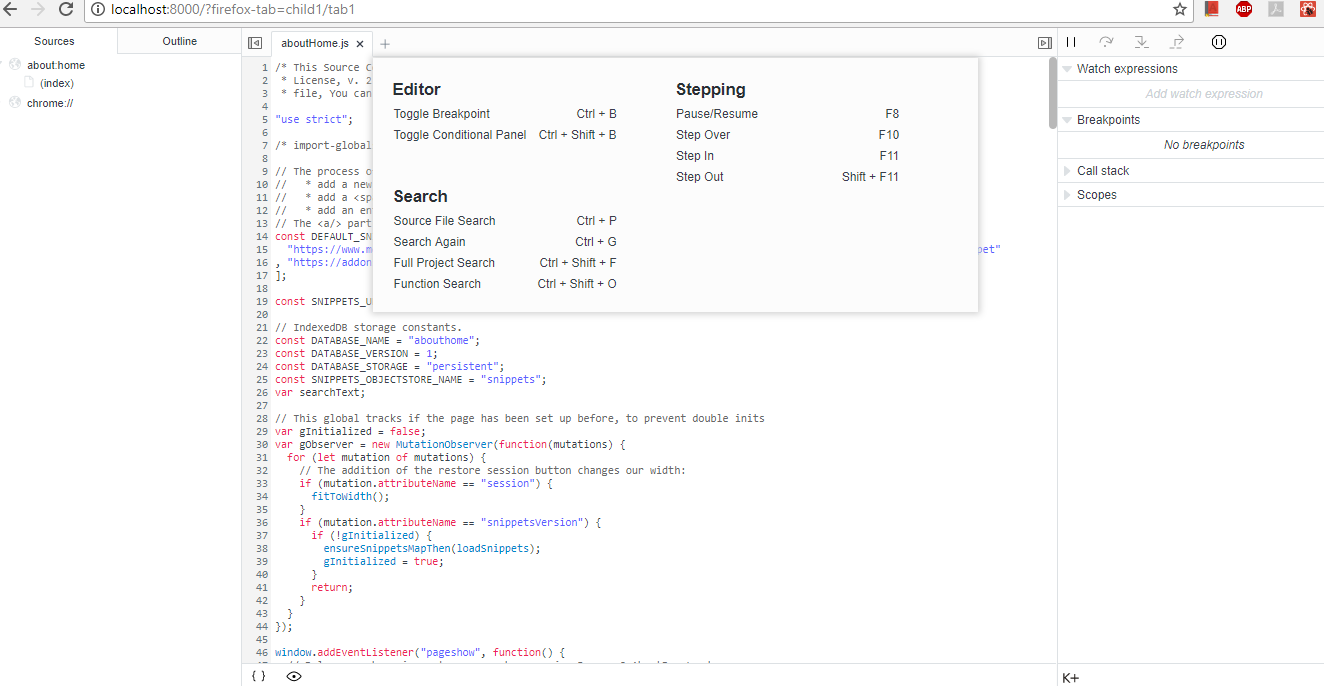Image resolution: width=1324 pixels, height=686 pixels.
Task: Click the fitToWidth() call in code
Action: [x=350, y=497]
